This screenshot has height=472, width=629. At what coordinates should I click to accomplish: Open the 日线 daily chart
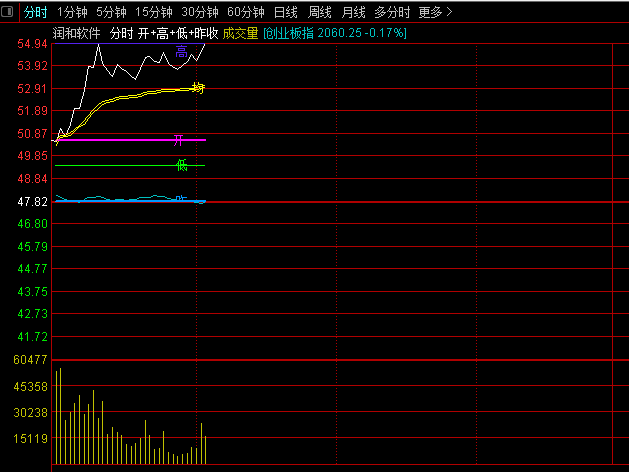coord(286,13)
